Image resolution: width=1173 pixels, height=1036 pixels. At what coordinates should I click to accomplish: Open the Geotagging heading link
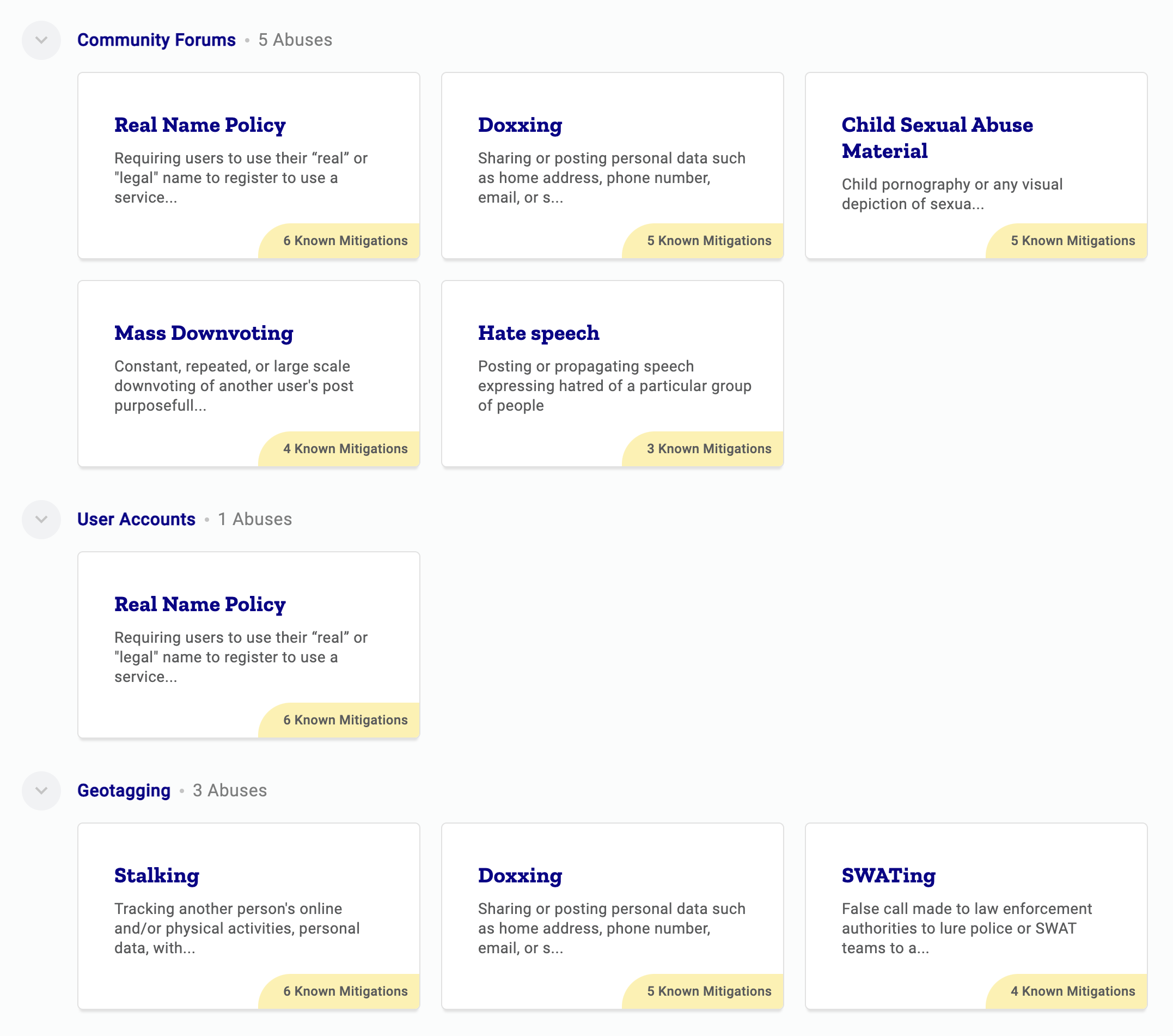(124, 790)
